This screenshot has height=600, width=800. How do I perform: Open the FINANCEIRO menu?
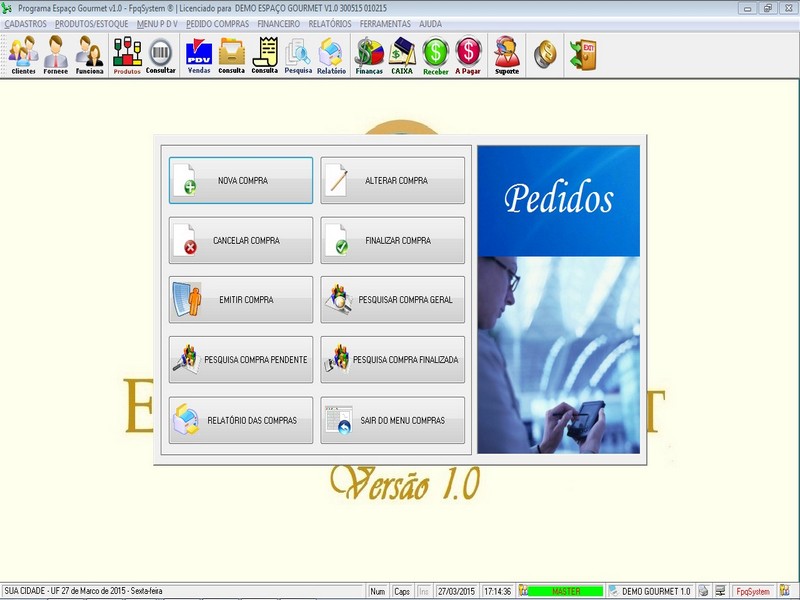[279, 24]
